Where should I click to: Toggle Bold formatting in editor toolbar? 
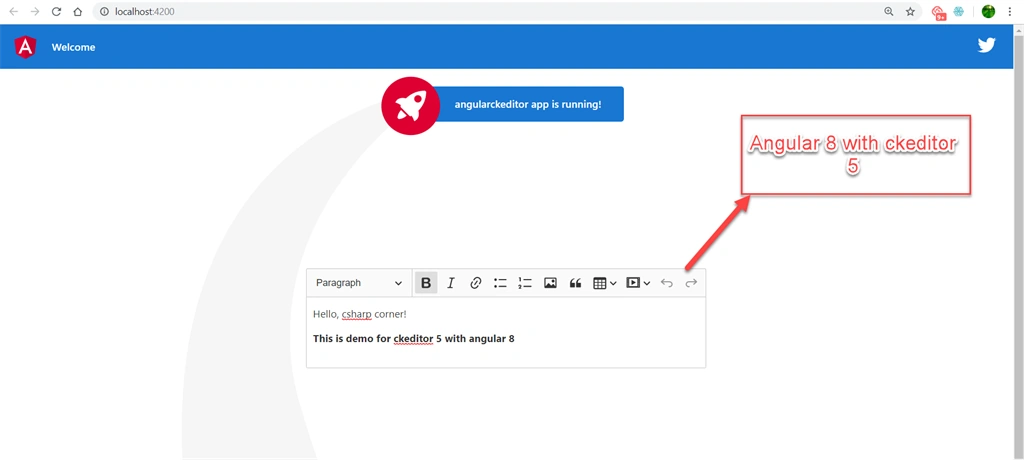click(426, 283)
